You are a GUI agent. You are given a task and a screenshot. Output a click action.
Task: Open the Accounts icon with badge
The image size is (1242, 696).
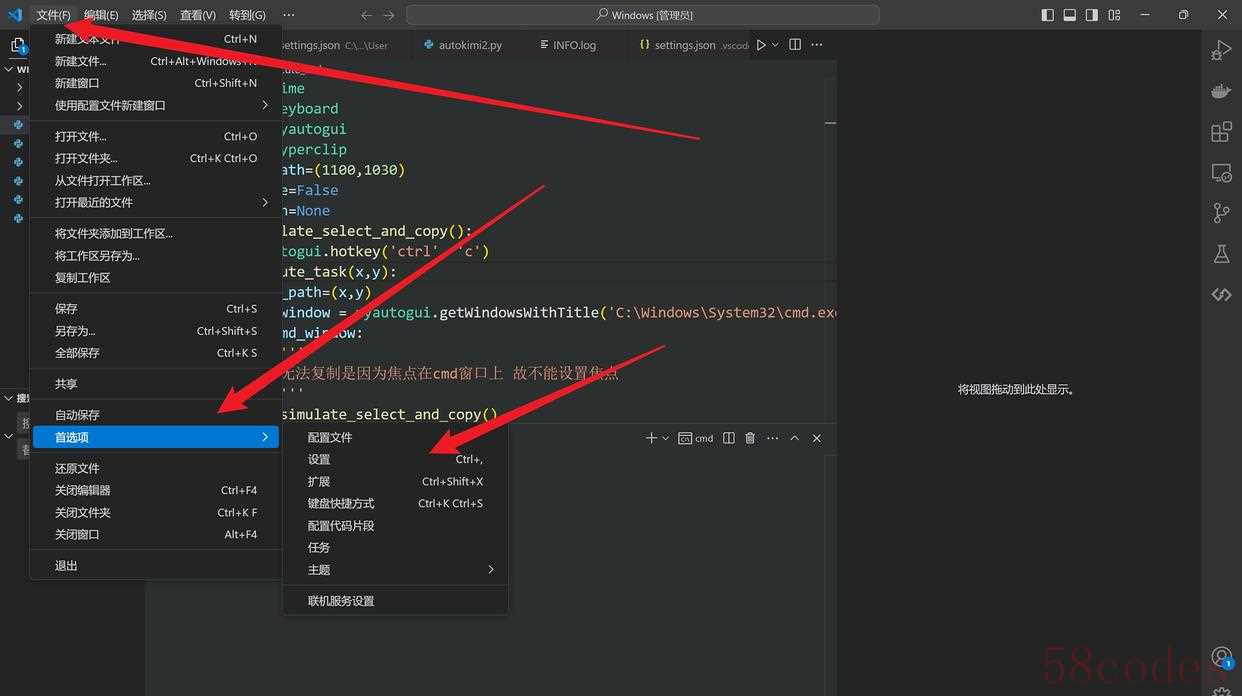coord(1221,657)
